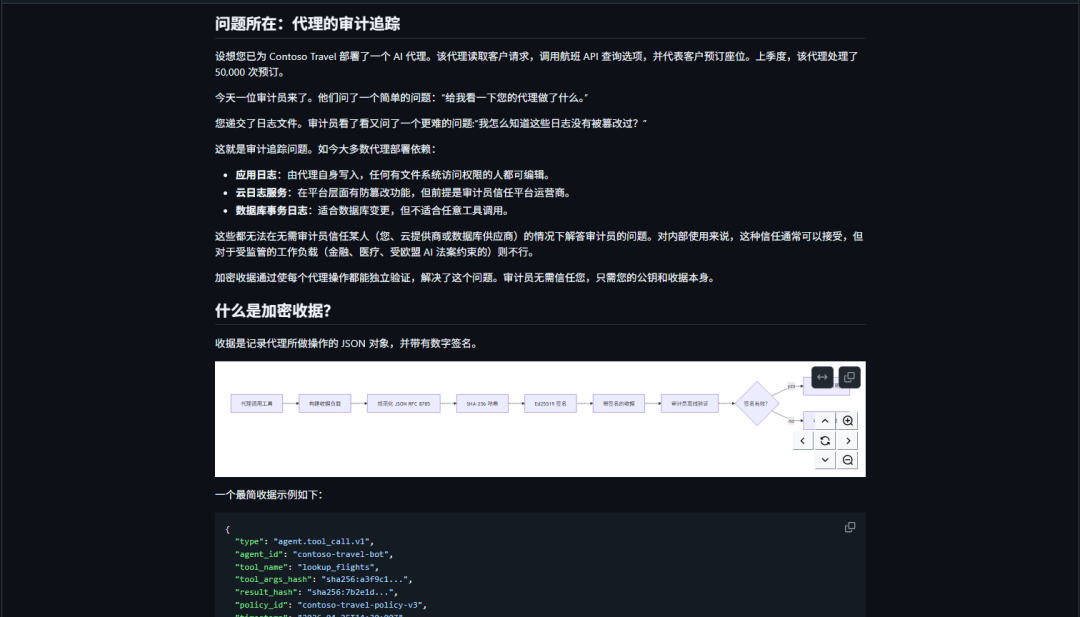
Task: Click the Ed25519 签名 diagram node
Action: (x=550, y=404)
